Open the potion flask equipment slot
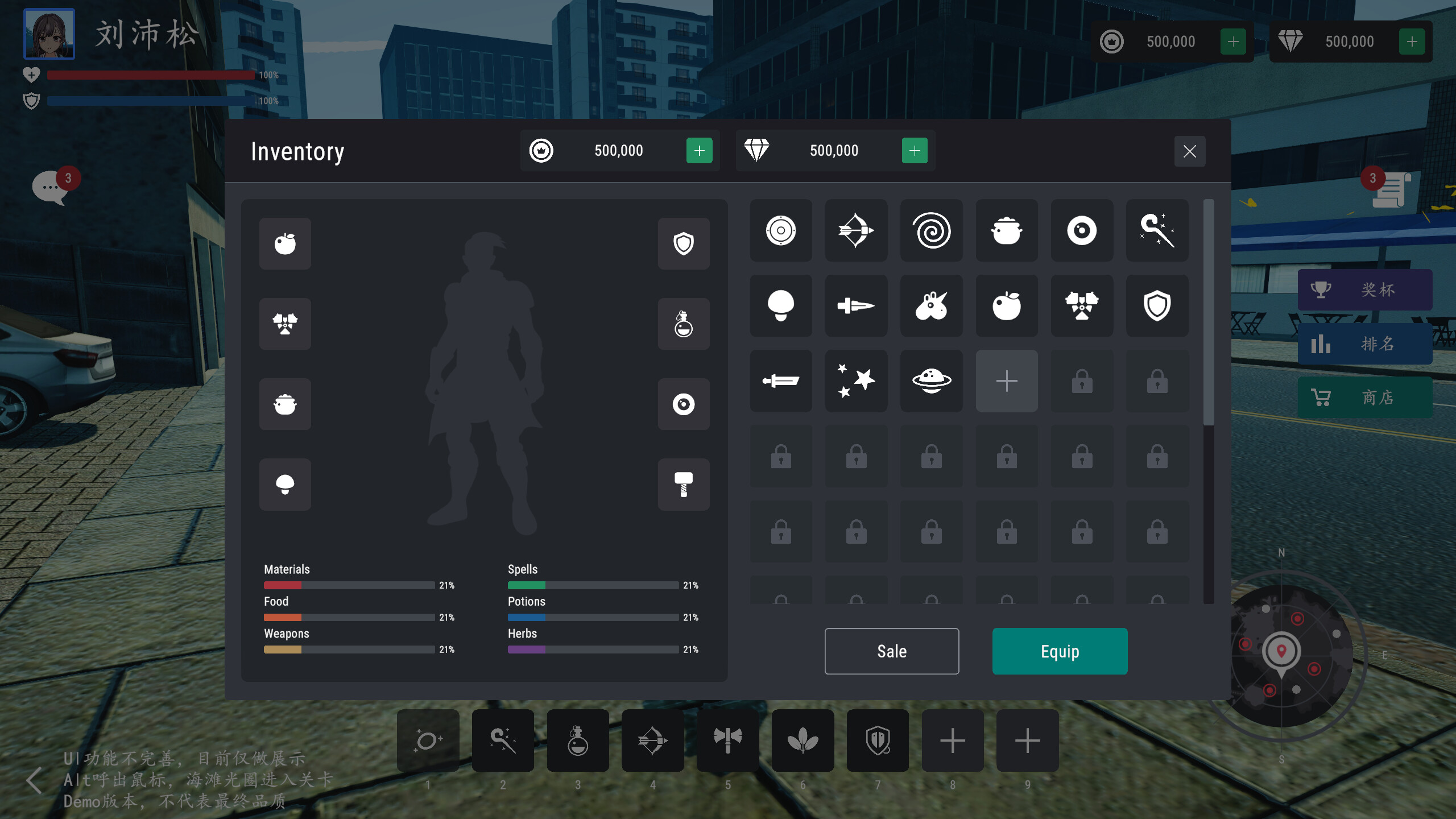This screenshot has height=819, width=1456. (684, 324)
